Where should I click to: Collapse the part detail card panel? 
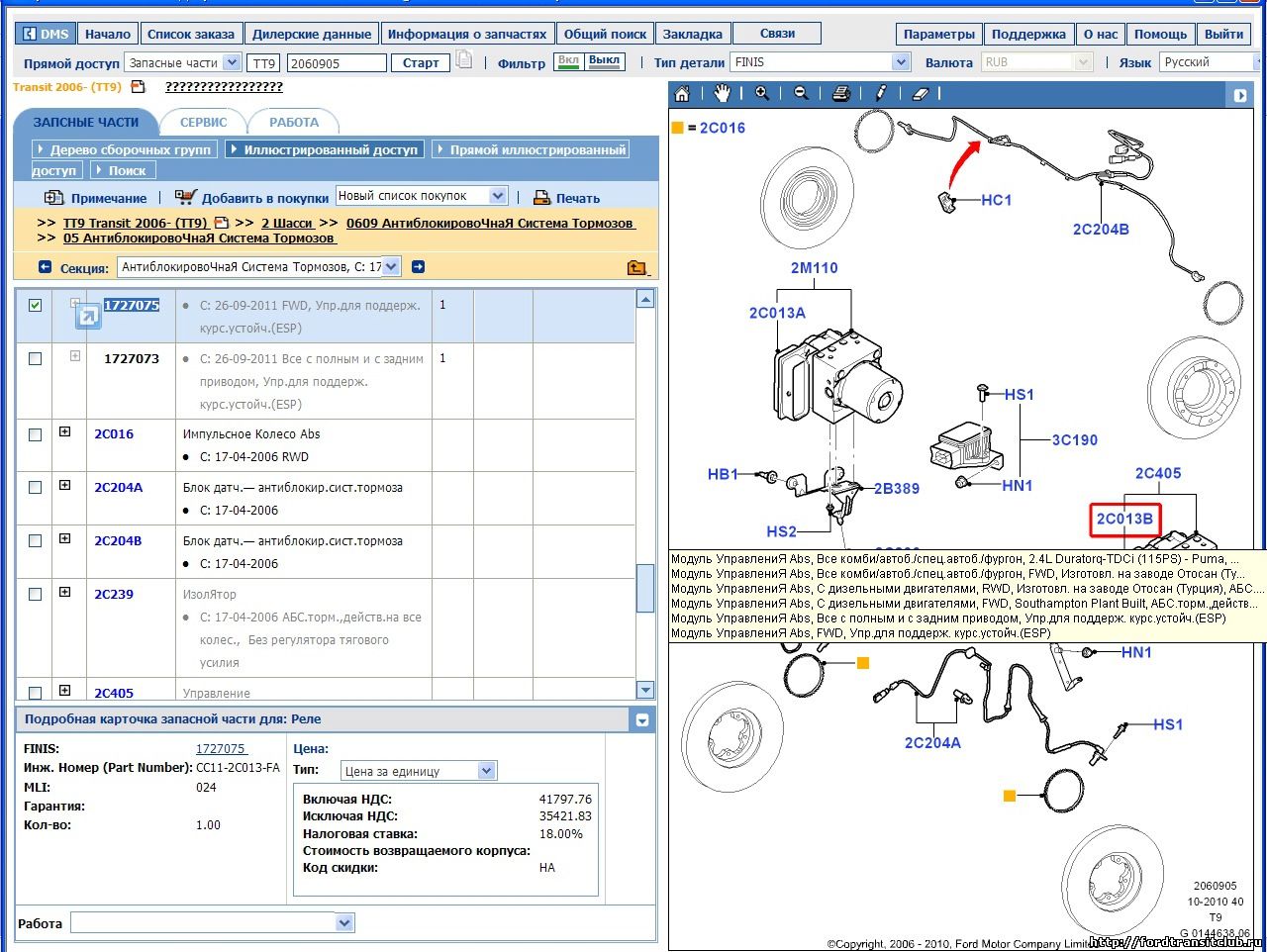[x=642, y=720]
